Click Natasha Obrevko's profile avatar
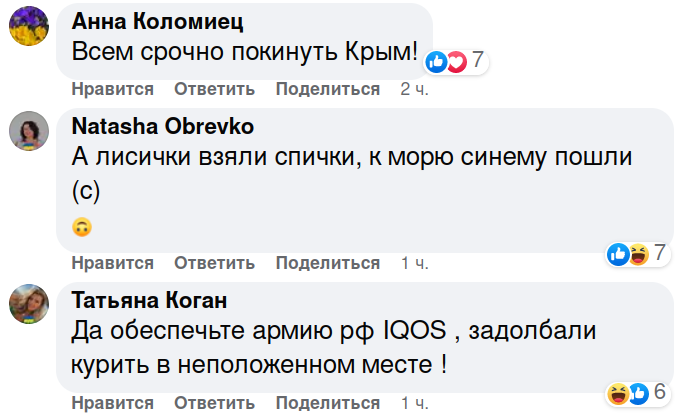694x420 pixels. 30,132
